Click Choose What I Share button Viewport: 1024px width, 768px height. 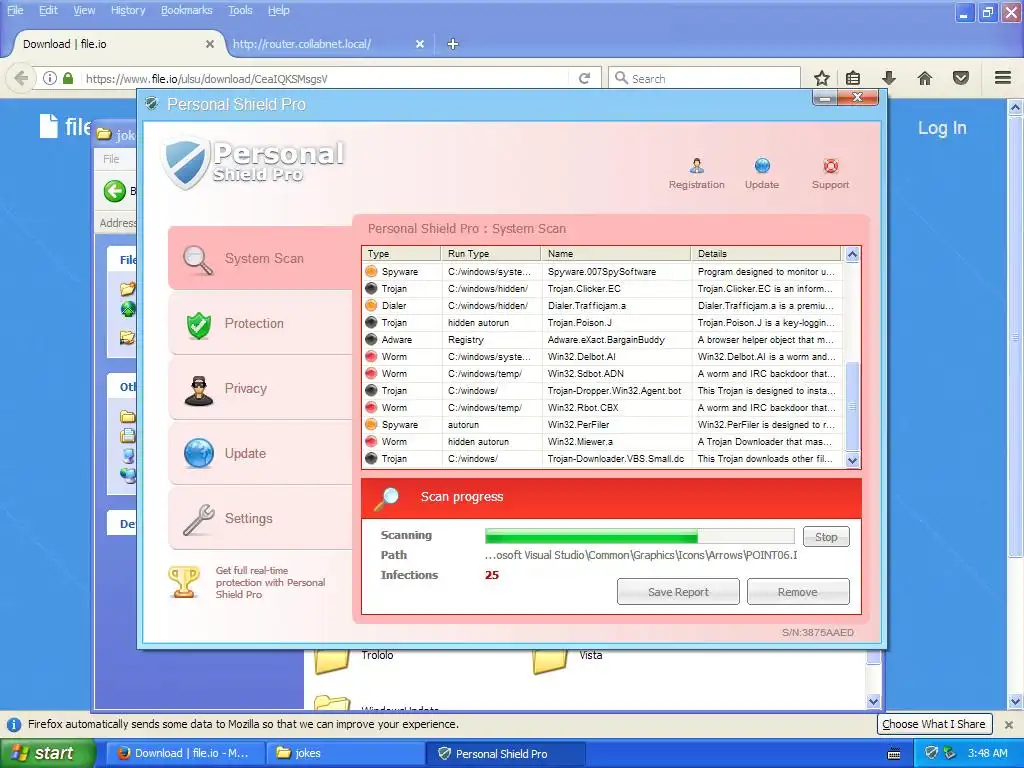coord(934,724)
